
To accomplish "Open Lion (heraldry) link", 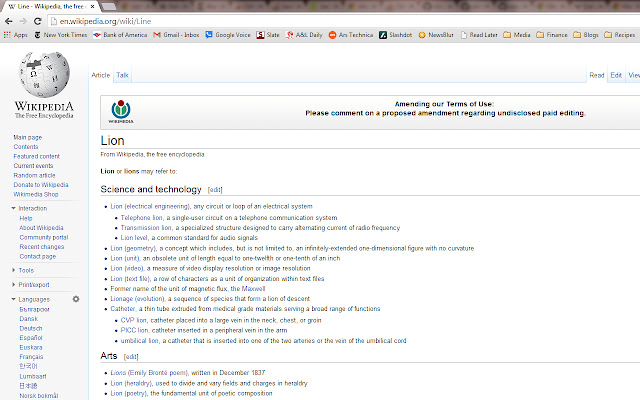I will click(131, 383).
